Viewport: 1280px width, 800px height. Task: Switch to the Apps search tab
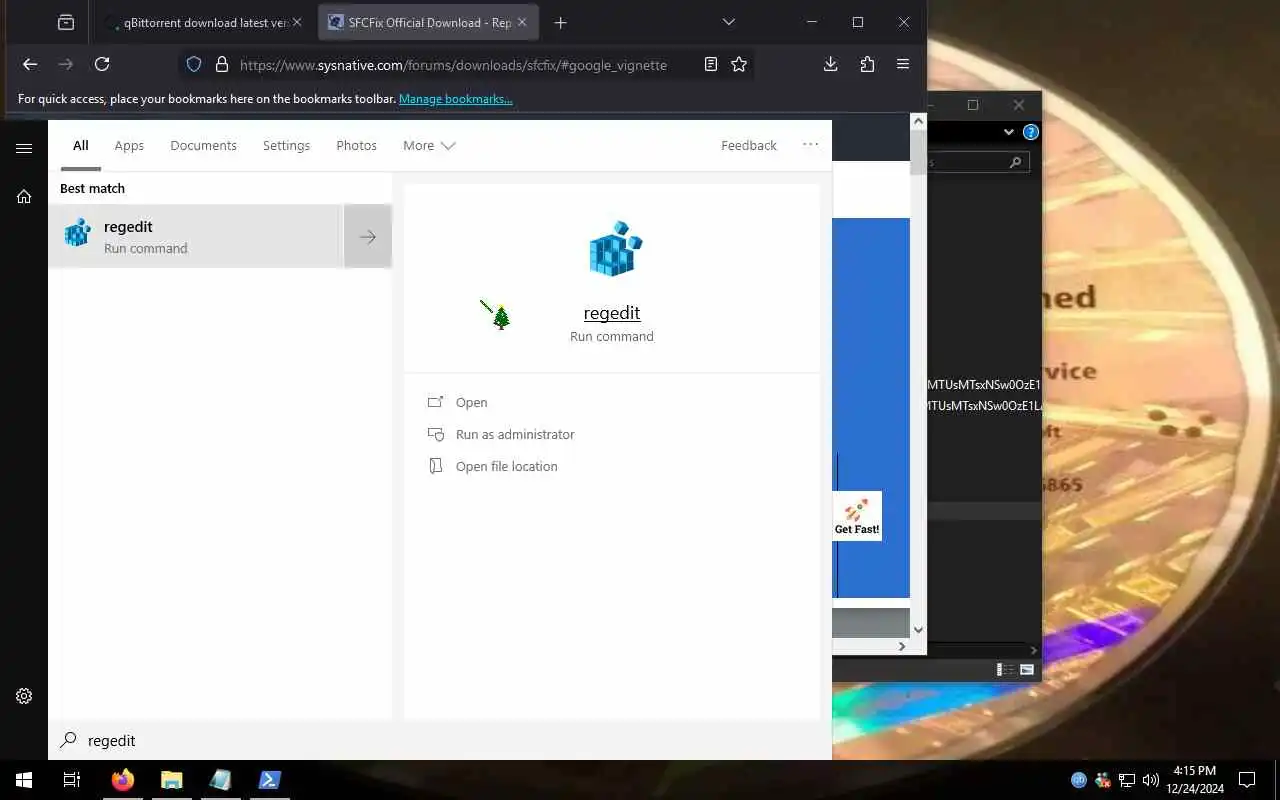pyautogui.click(x=129, y=145)
